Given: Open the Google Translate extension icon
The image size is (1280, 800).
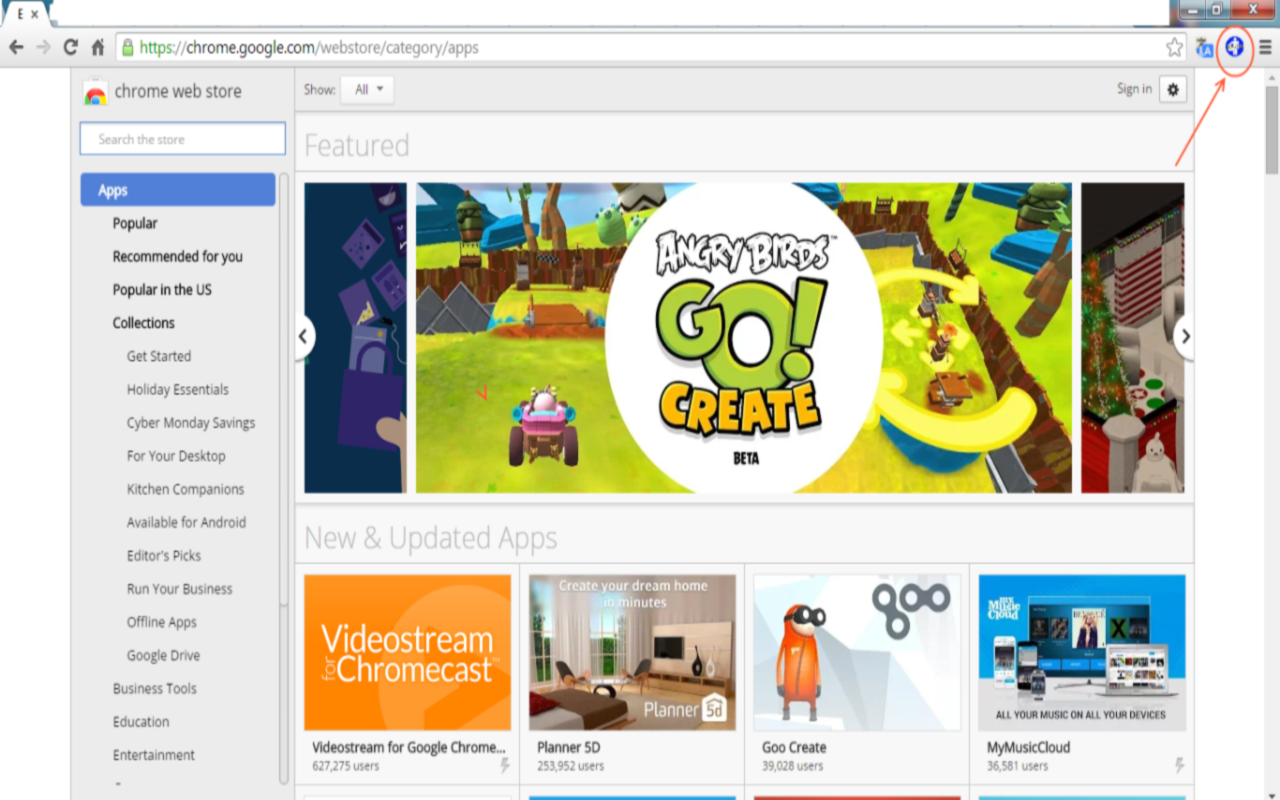Looking at the screenshot, I should pos(1204,47).
